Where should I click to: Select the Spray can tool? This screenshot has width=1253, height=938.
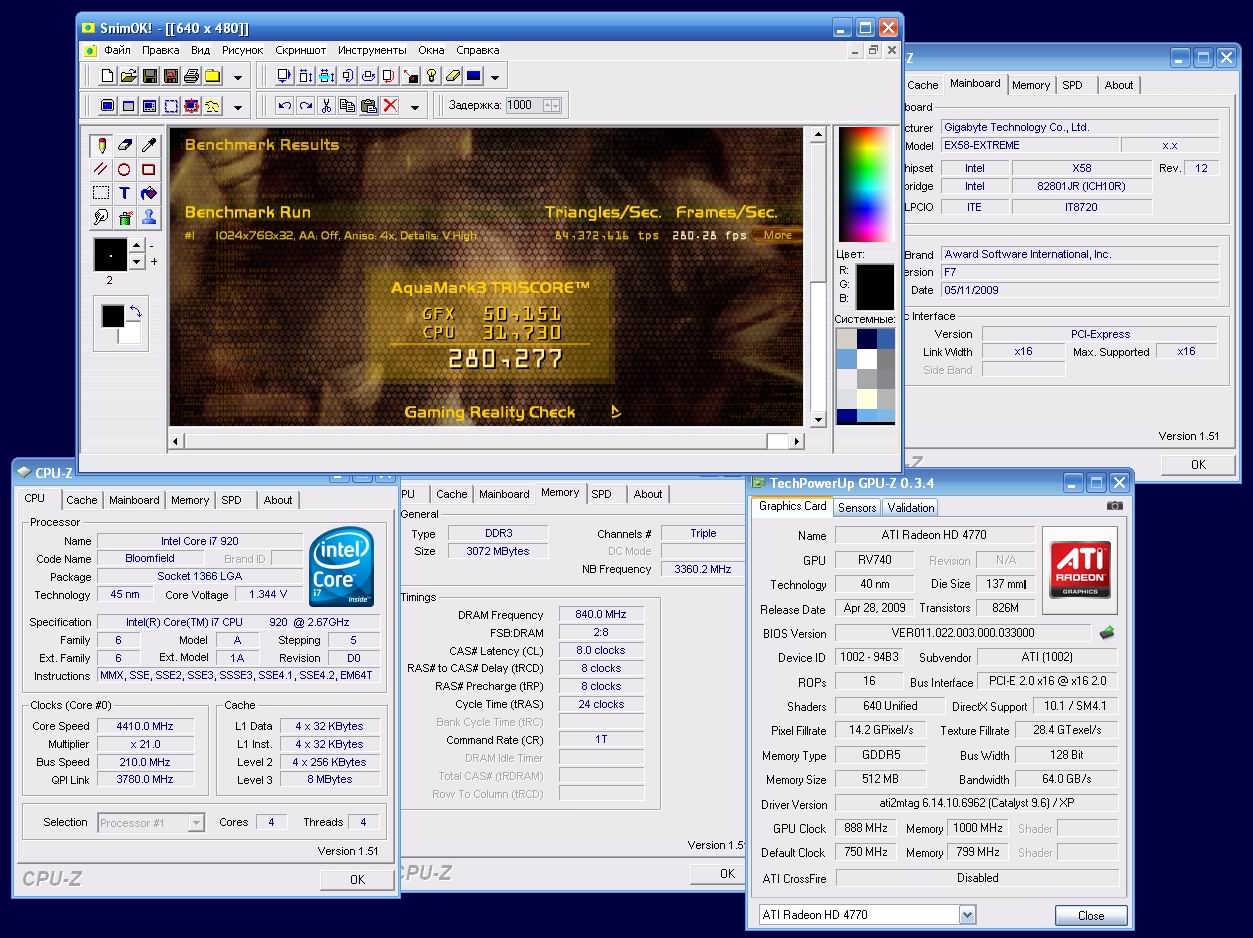(x=125, y=217)
